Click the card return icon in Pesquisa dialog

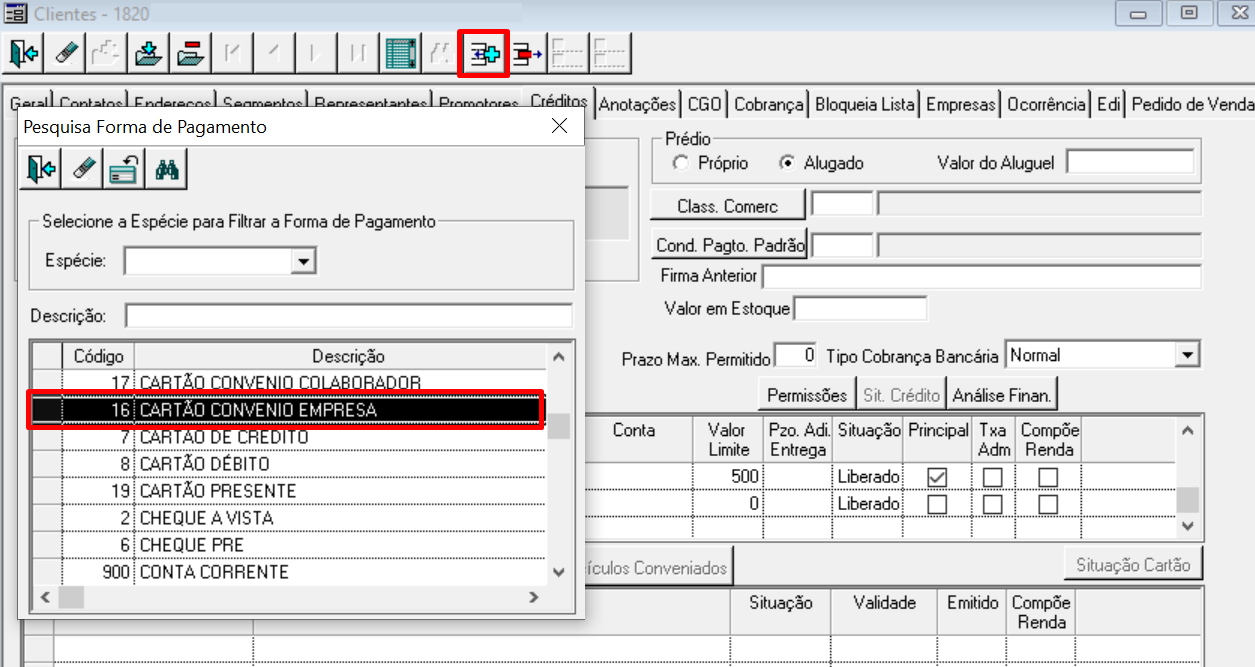tap(125, 169)
